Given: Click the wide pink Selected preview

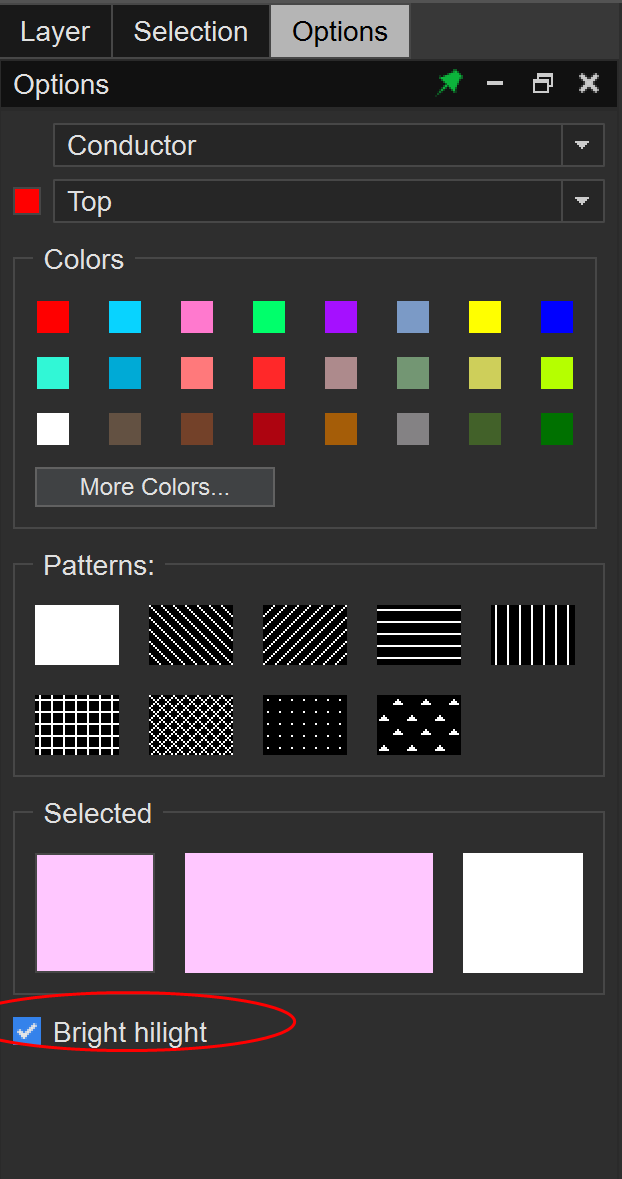Looking at the screenshot, I should [x=309, y=913].
